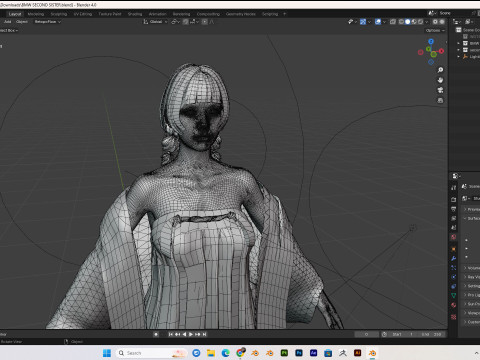Open the Rendering workspace tab
Viewport: 480px width, 360px height.
click(181, 14)
